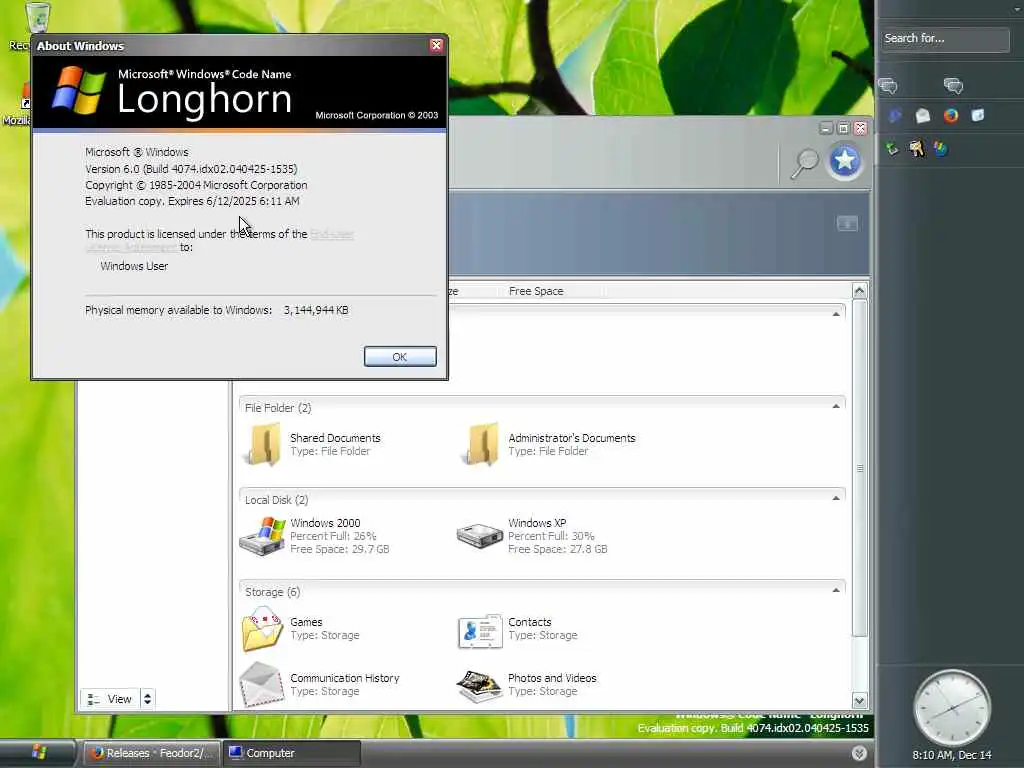Select the Games storage item

(301, 628)
